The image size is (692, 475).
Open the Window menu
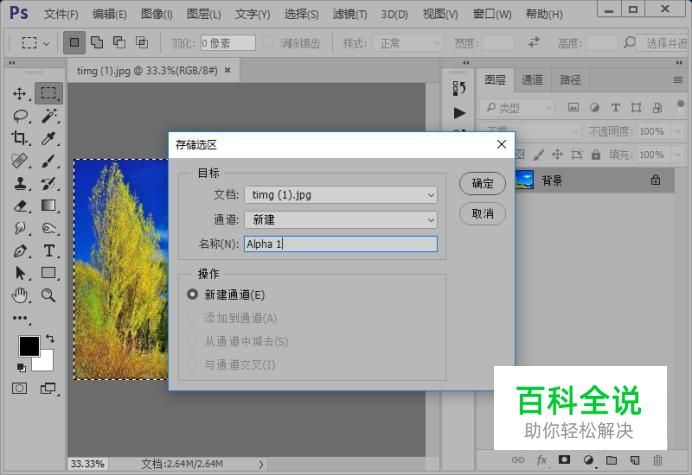click(492, 14)
